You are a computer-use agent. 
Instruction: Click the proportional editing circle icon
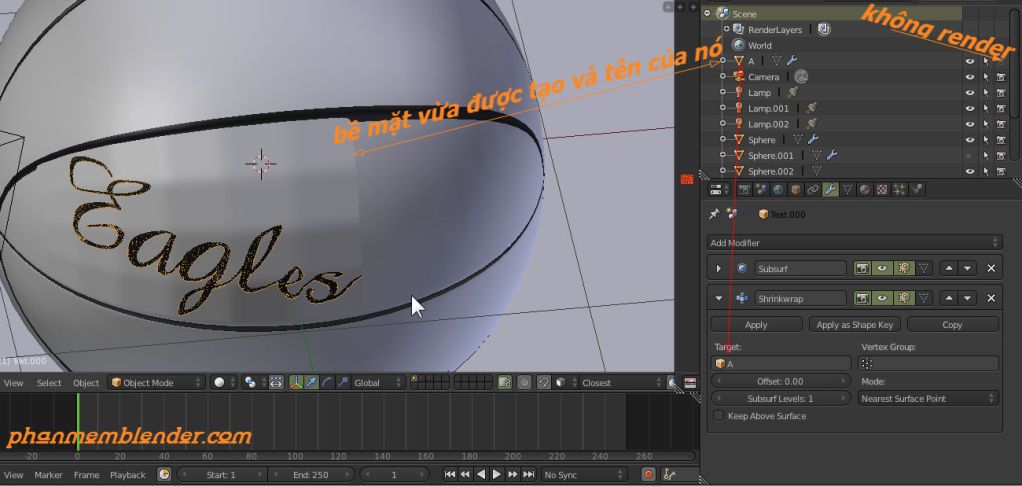coord(524,382)
